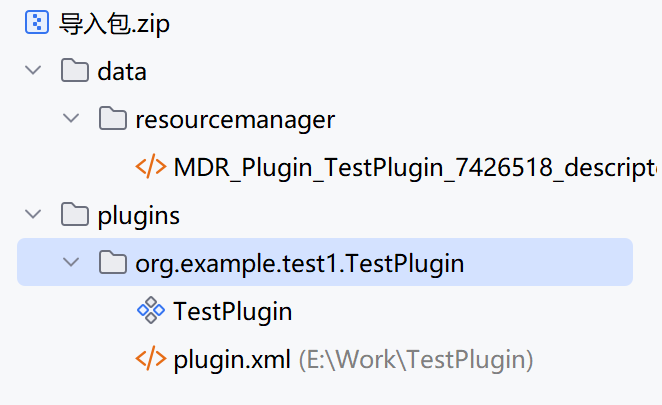The width and height of the screenshot is (662, 405).
Task: Select the TestPlugin module entry
Action: click(x=232, y=311)
